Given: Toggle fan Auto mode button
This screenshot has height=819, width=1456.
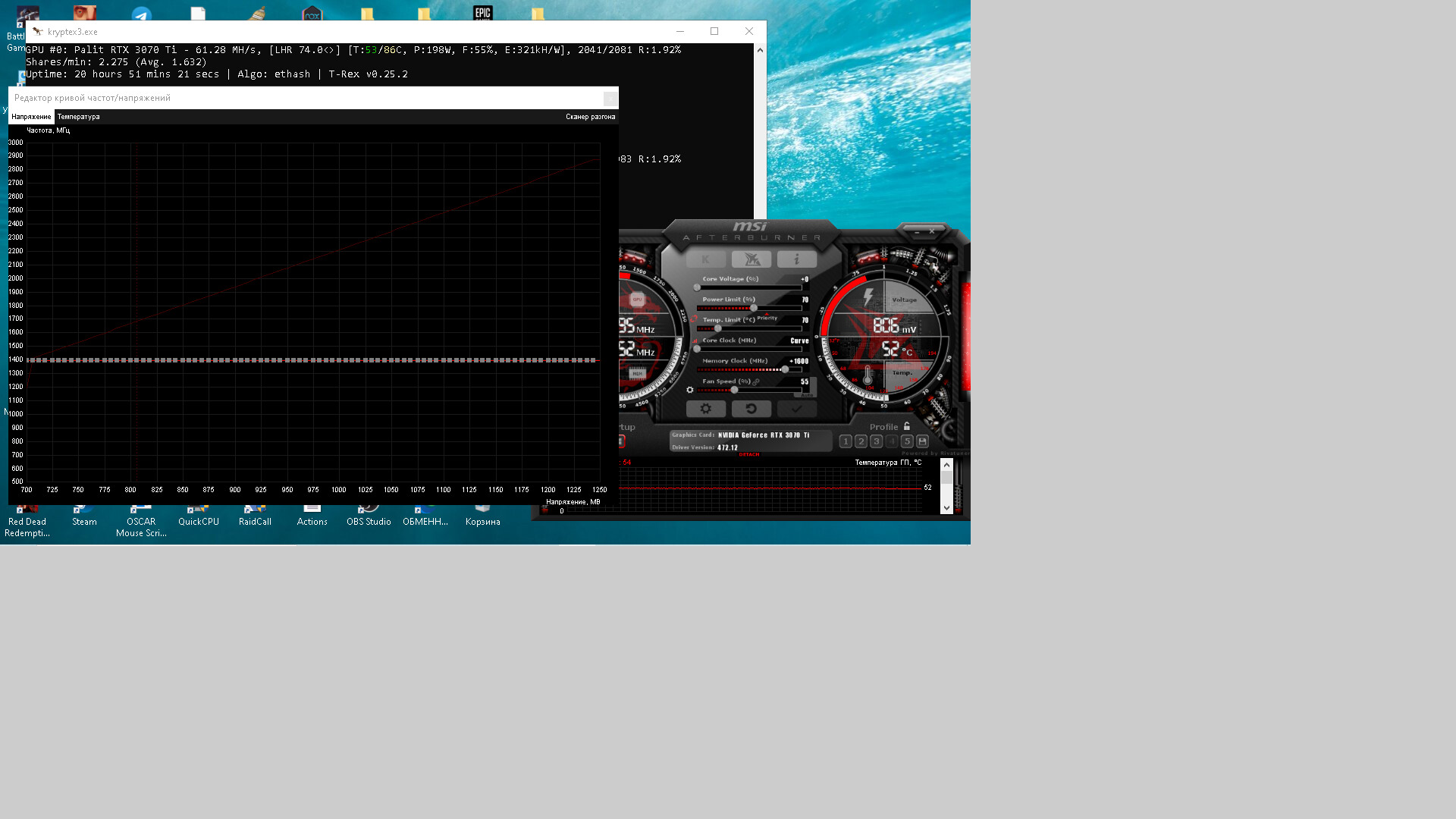Looking at the screenshot, I should [x=808, y=394].
